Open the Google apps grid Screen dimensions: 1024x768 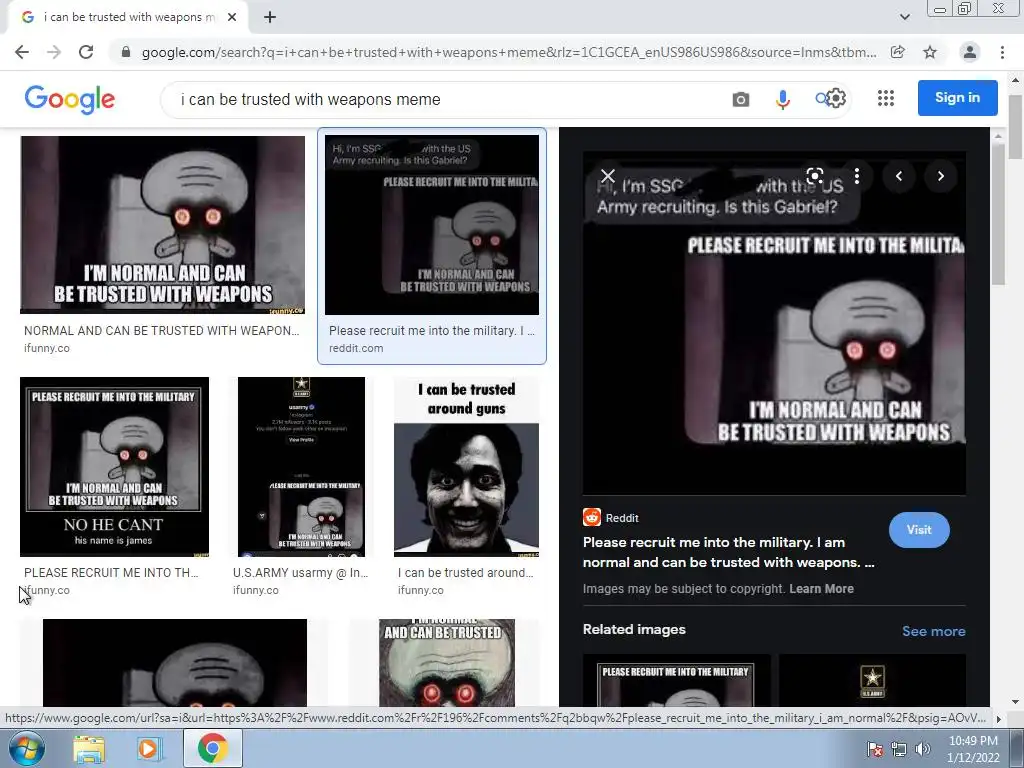[886, 98]
